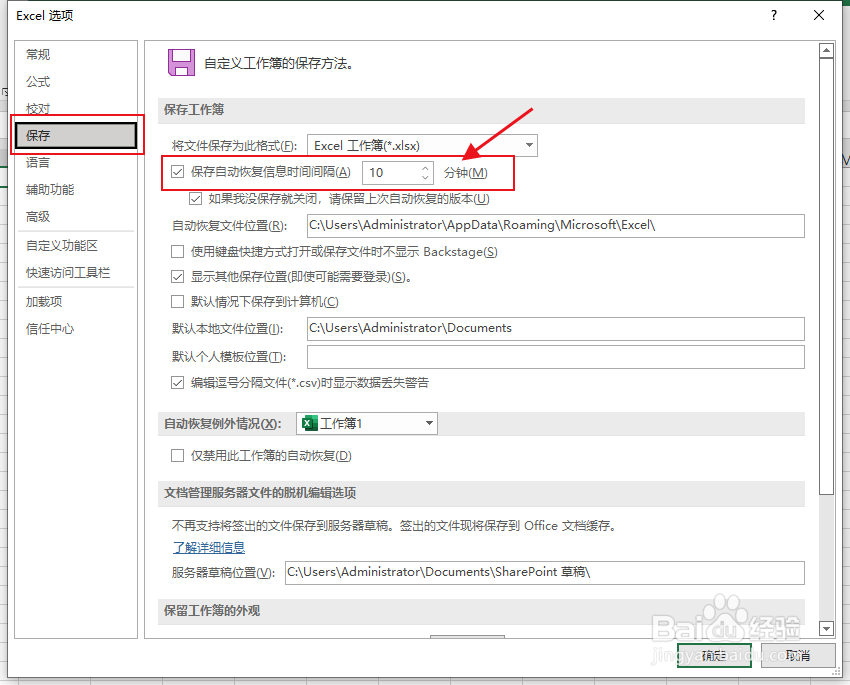Image resolution: width=850 pixels, height=685 pixels.
Task: Open 加载项 settings page
Action: click(x=76, y=301)
